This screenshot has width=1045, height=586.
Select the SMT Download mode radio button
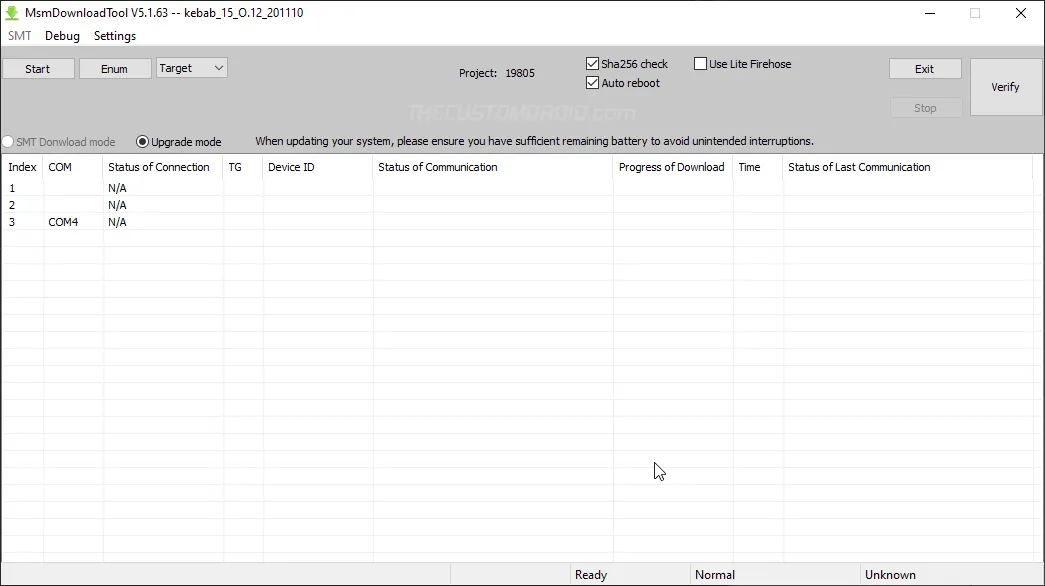pos(7,141)
